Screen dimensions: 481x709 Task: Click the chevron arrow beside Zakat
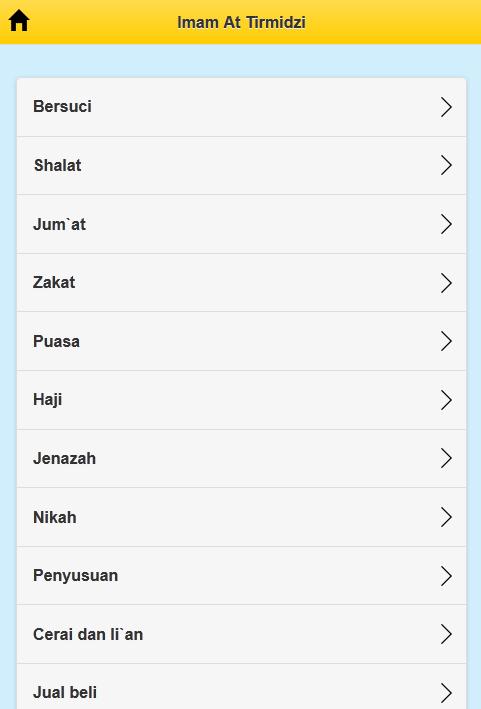tap(446, 283)
